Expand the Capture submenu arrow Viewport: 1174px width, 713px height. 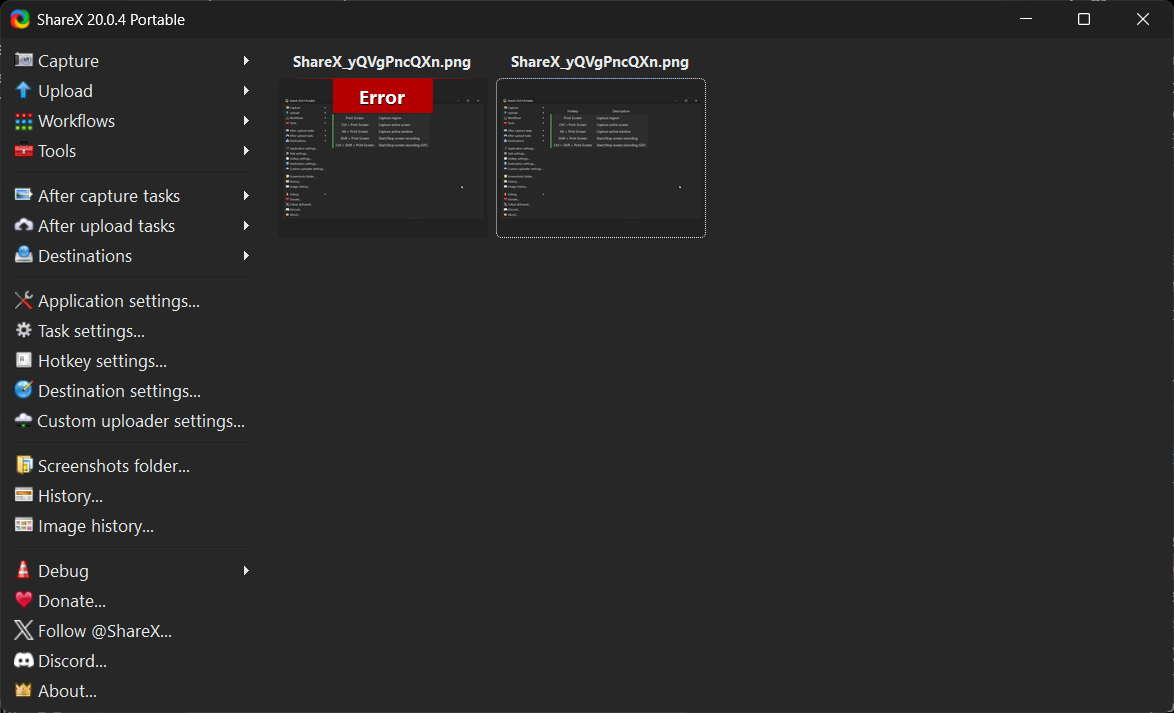point(246,60)
